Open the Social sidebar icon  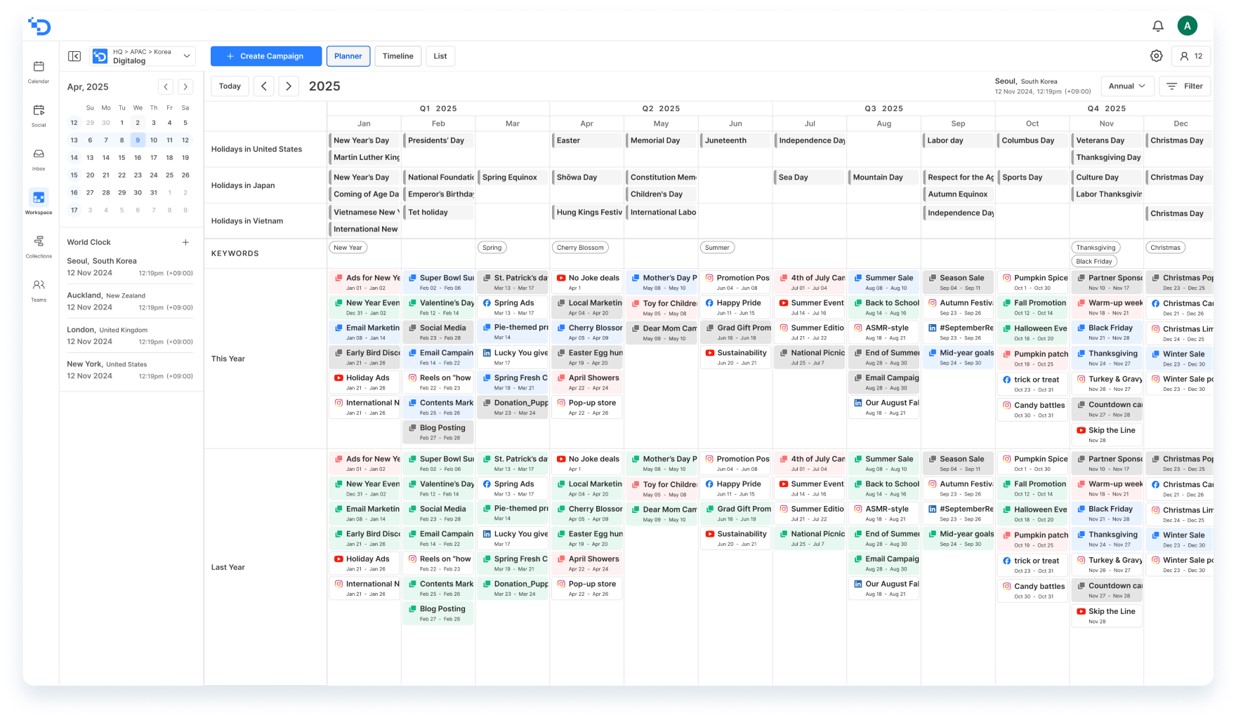38,114
